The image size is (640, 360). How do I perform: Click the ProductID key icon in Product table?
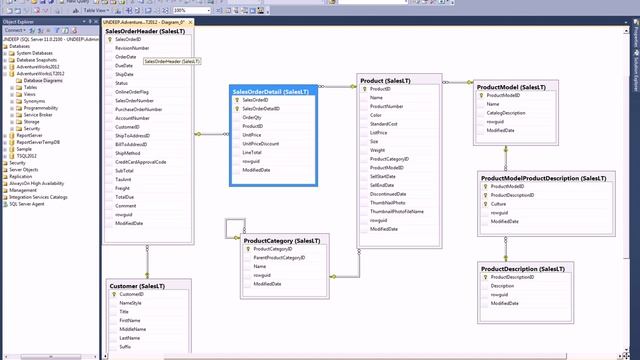[x=364, y=89]
